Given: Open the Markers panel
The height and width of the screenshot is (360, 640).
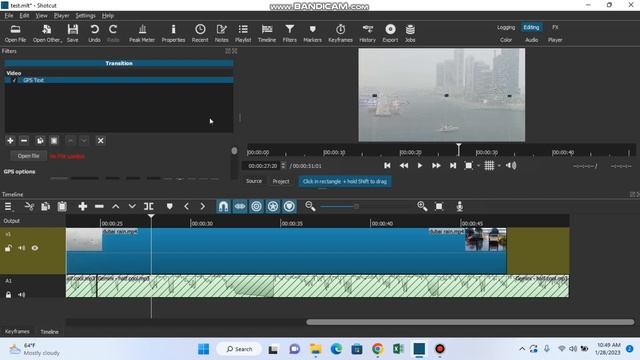Looking at the screenshot, I should 313,33.
